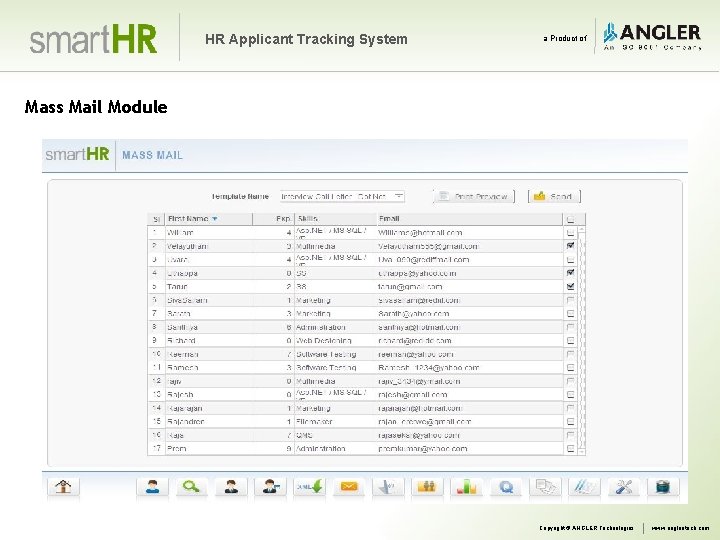The width and height of the screenshot is (720, 540).
Task: Uncheck the box for row 4
Action: [x=570, y=273]
